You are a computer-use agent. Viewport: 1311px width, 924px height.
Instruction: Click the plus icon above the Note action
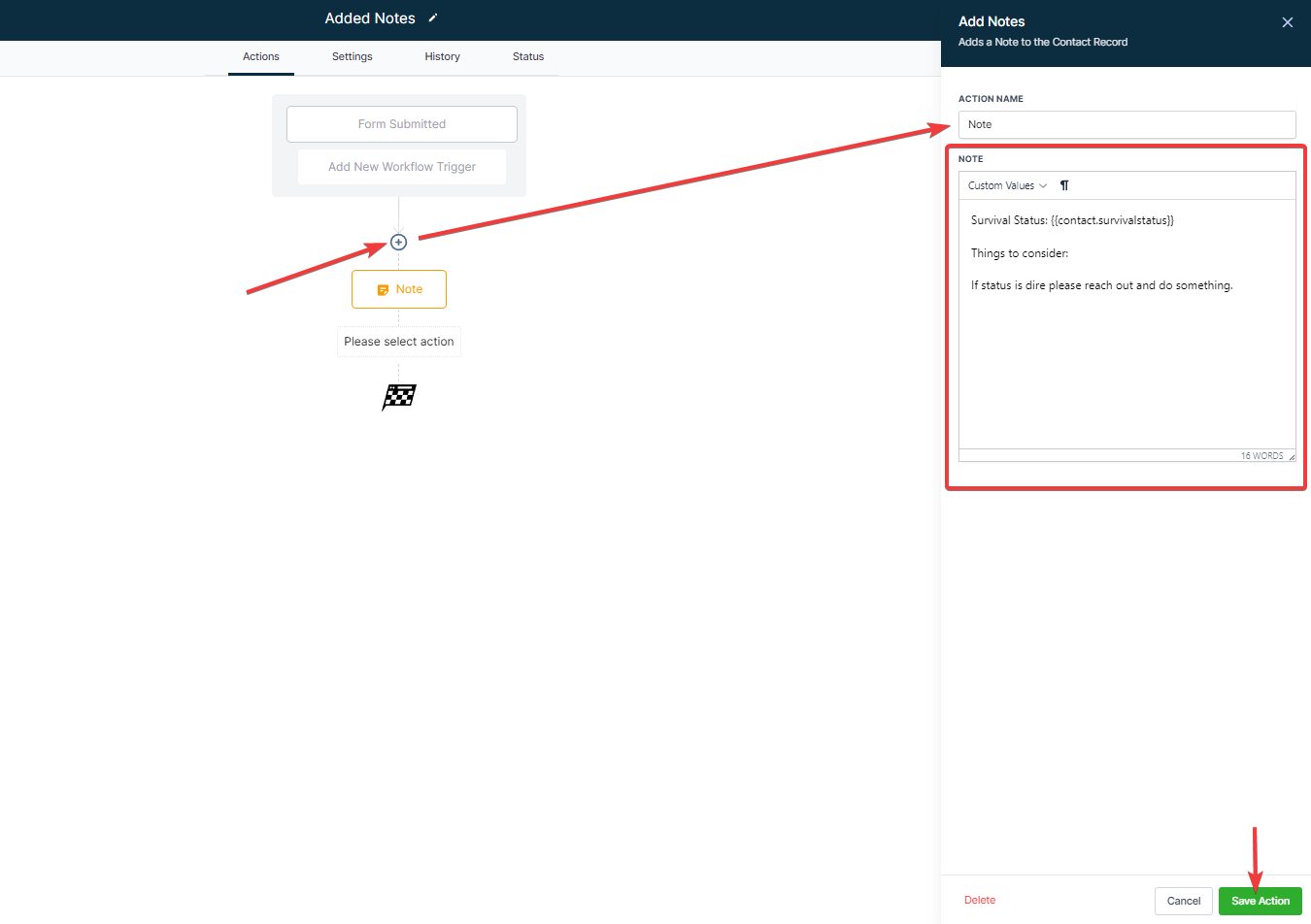398,242
